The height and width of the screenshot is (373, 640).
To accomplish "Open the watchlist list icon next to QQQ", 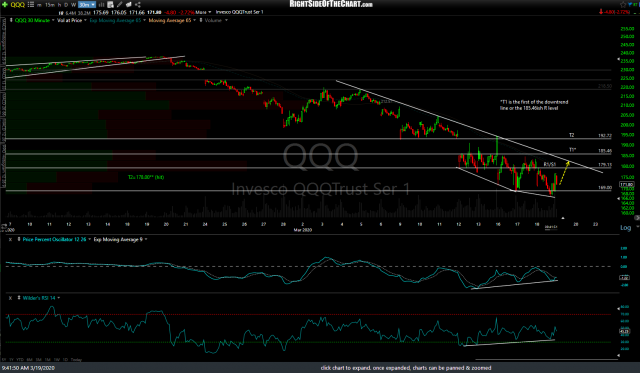I will coord(31,4).
